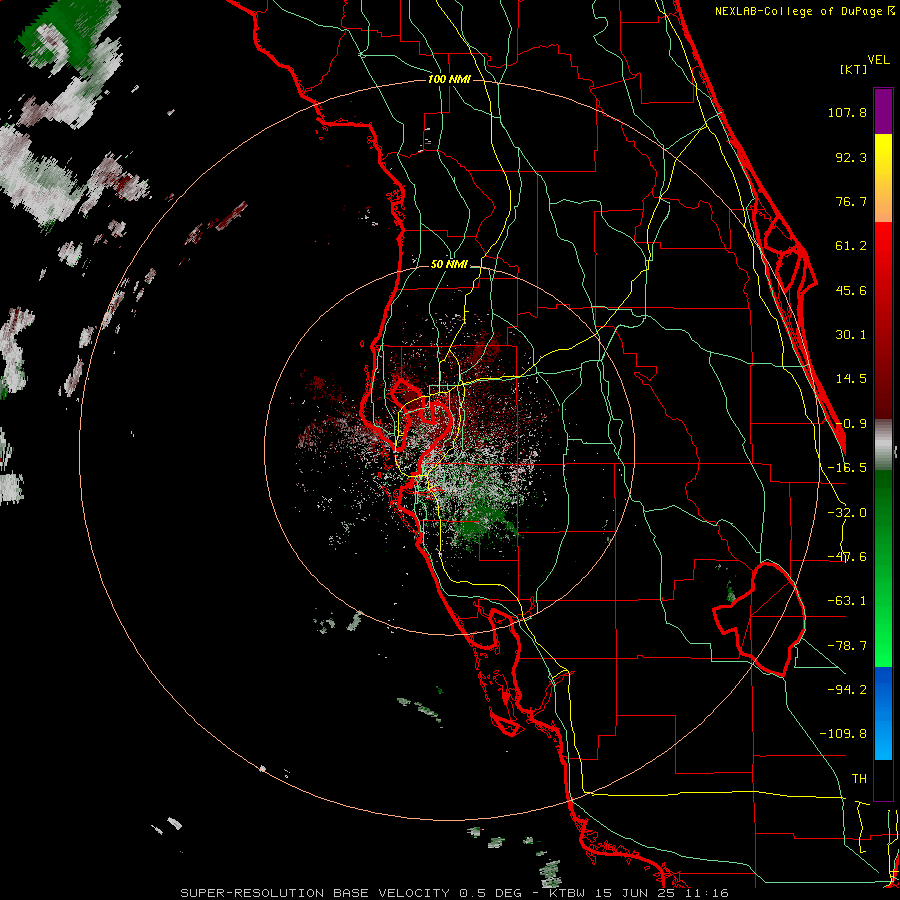Pick the red segment of velocity scale
Screen dimensions: 900x900
[x=883, y=320]
